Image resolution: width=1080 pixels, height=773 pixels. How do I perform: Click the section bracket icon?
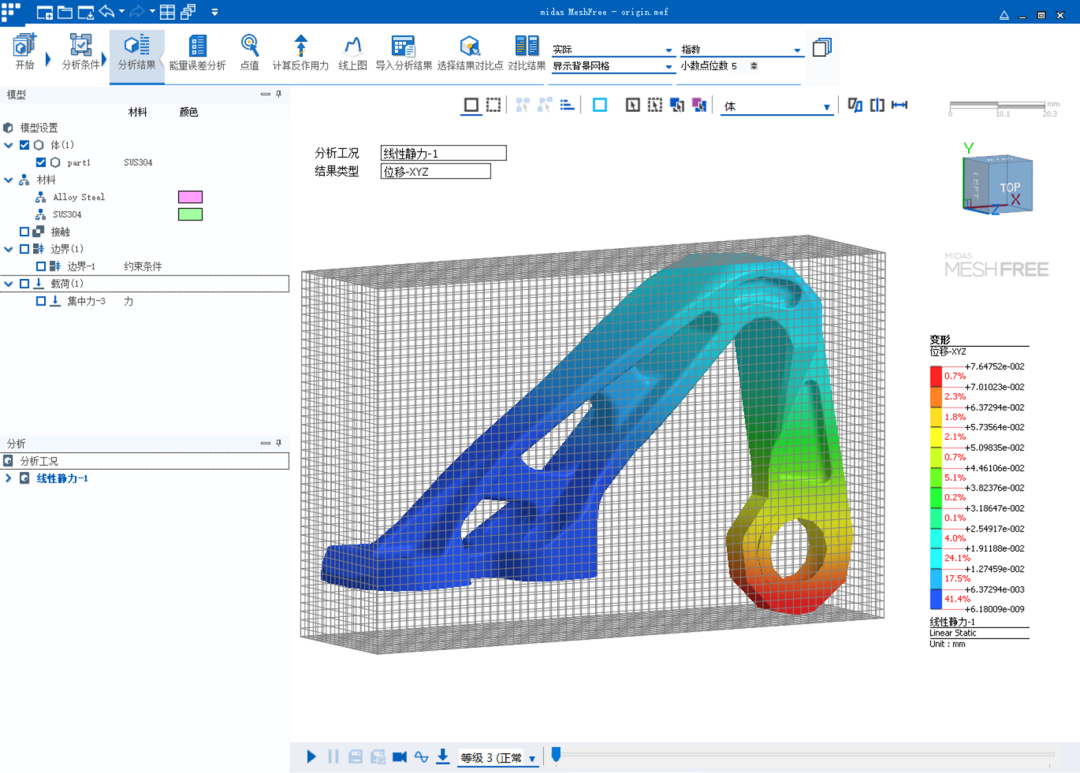(877, 105)
